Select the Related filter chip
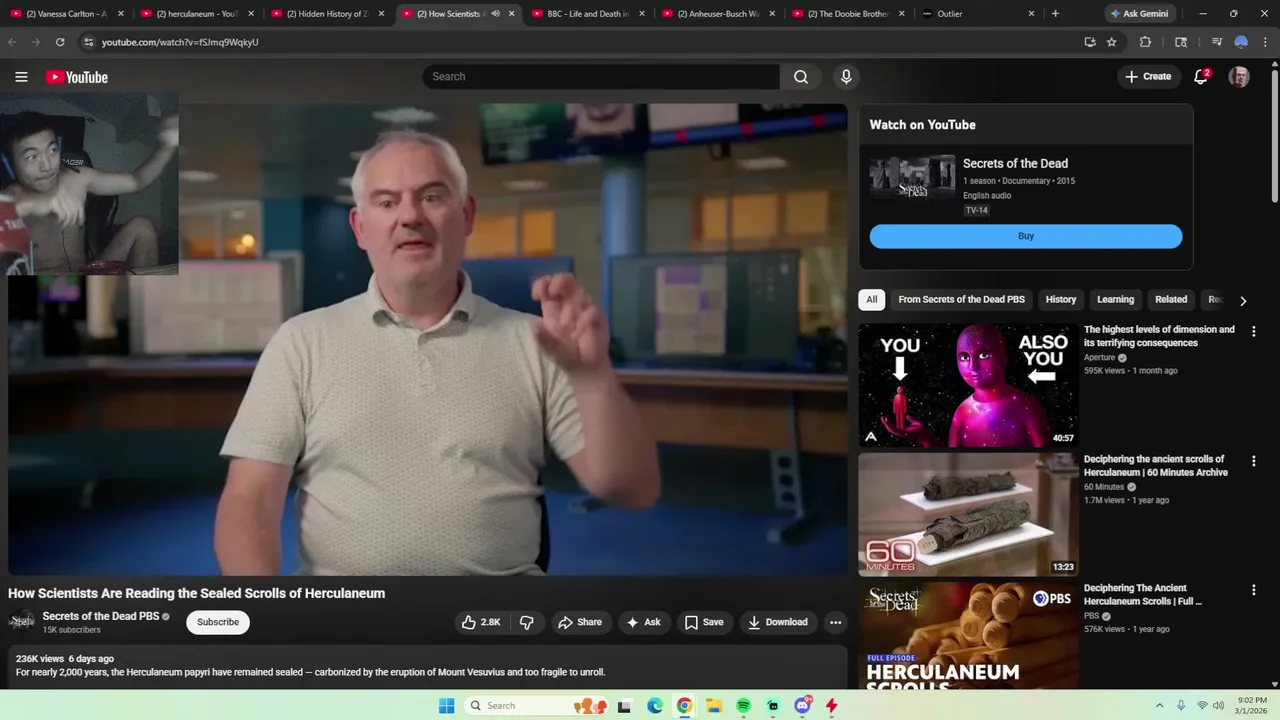This screenshot has height=720, width=1280. (x=1171, y=299)
